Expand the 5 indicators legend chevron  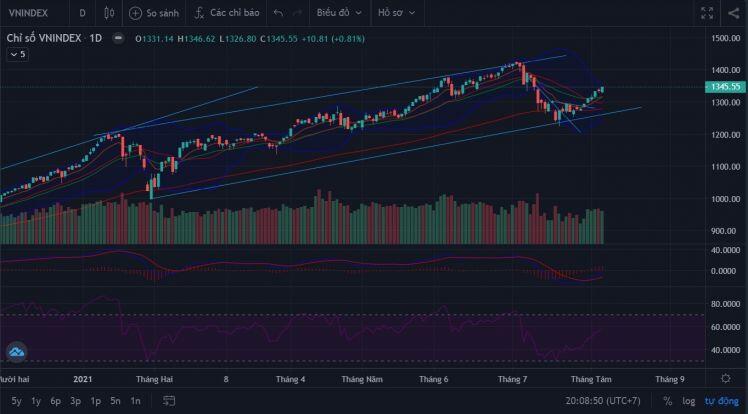coord(18,54)
